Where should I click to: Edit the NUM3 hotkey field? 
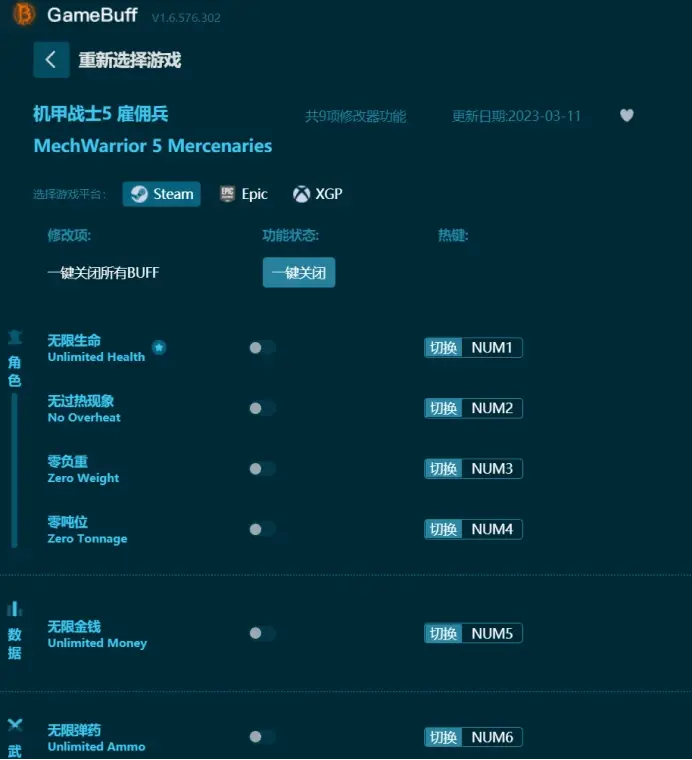pos(492,469)
